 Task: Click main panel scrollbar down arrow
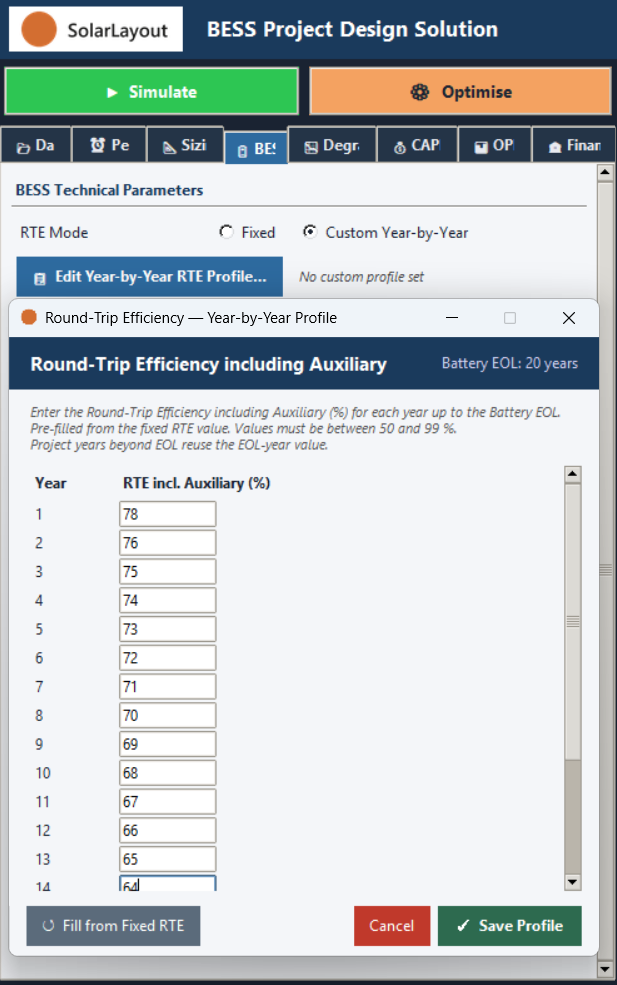(605, 969)
